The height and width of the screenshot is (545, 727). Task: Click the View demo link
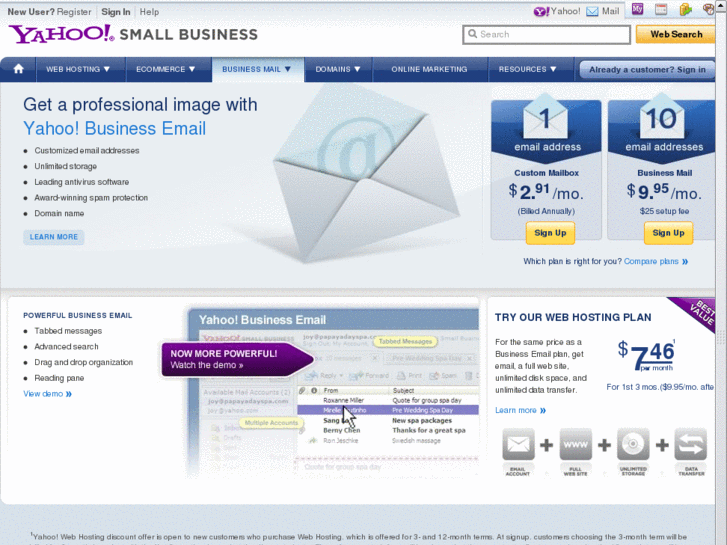[x=47, y=394]
